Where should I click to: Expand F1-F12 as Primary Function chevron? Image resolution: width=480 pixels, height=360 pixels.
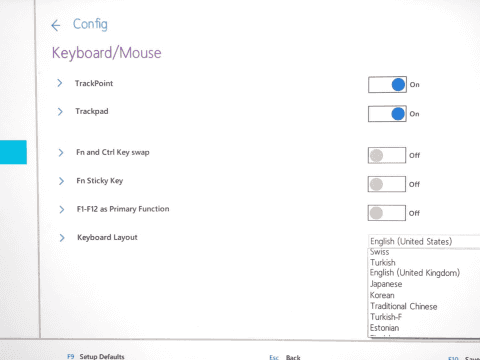[62, 209]
